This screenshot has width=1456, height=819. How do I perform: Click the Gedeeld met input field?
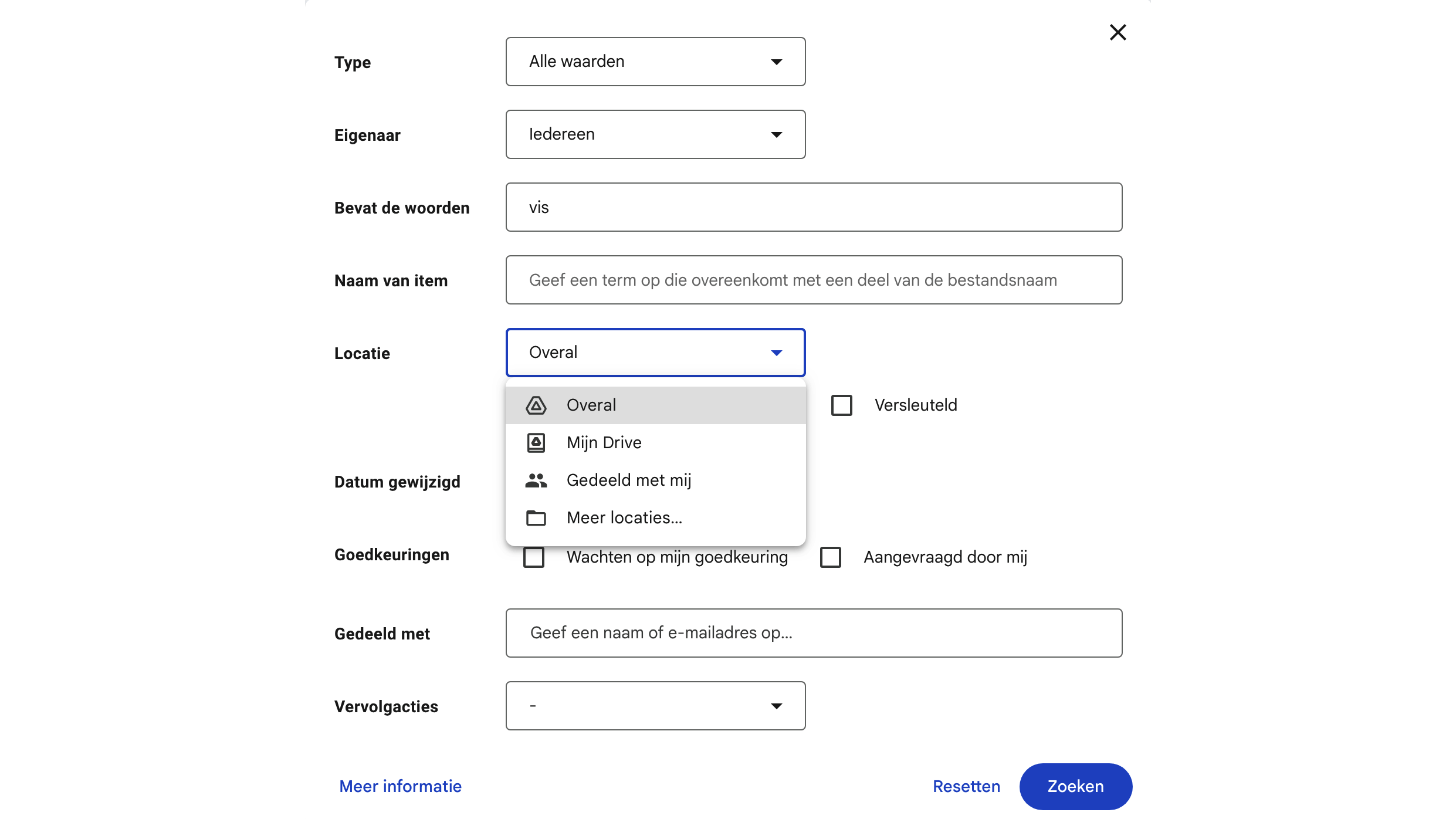[x=814, y=633]
